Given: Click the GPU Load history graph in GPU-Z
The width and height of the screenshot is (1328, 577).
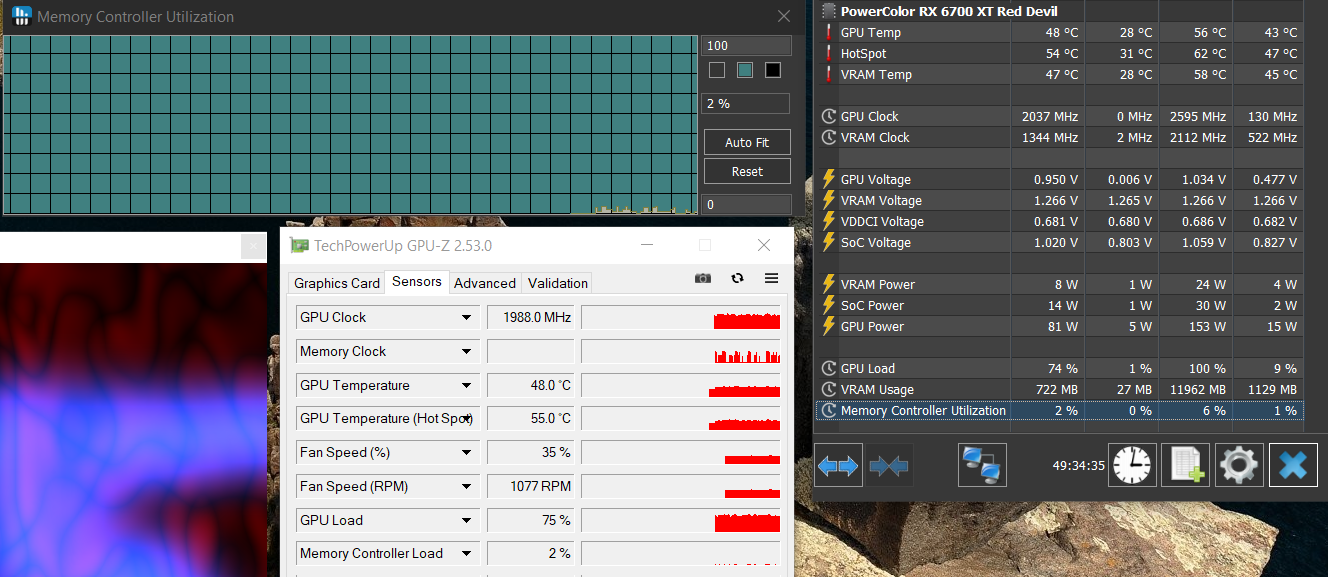Looking at the screenshot, I should click(x=681, y=520).
